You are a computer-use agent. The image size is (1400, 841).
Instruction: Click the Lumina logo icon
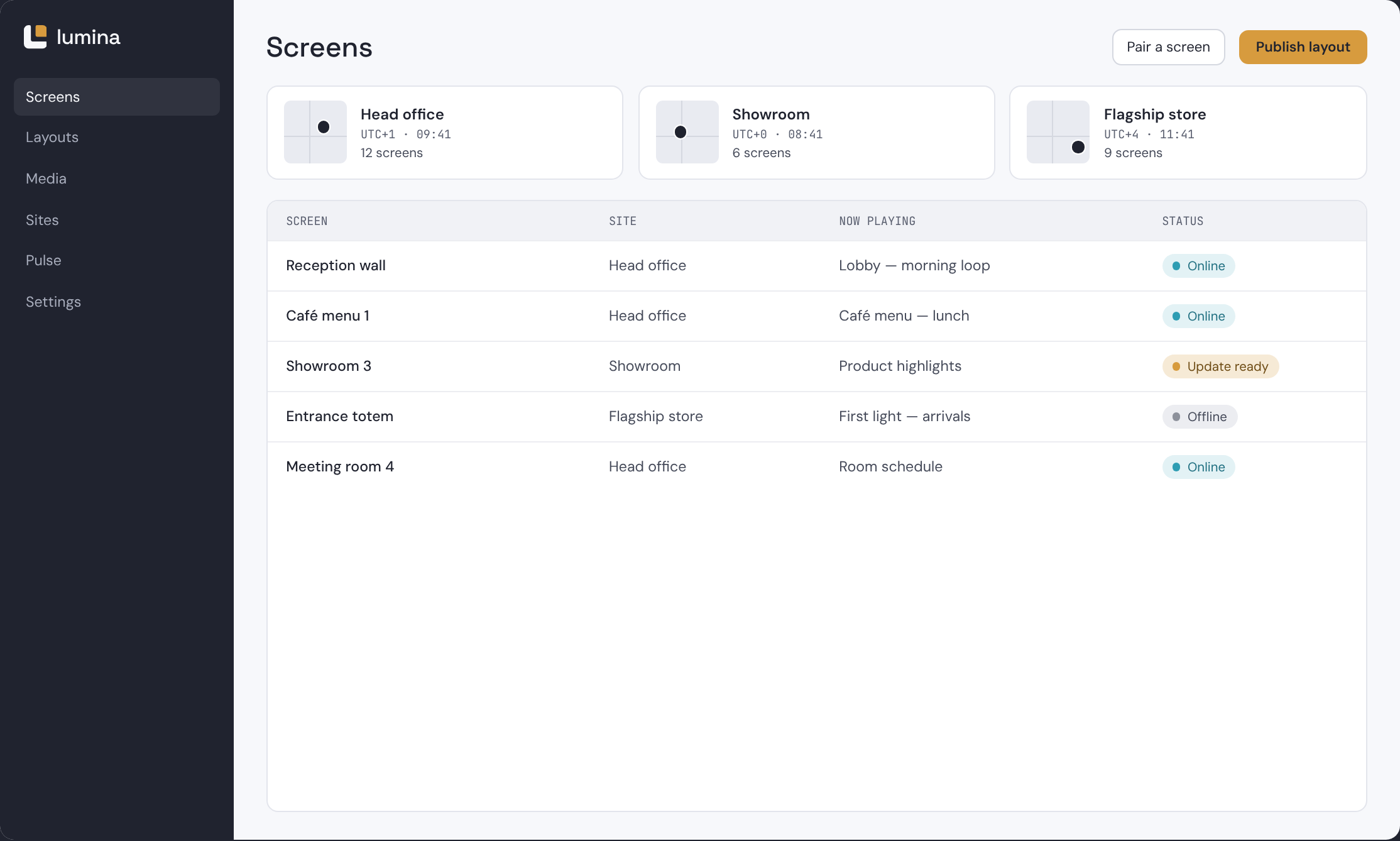click(35, 37)
